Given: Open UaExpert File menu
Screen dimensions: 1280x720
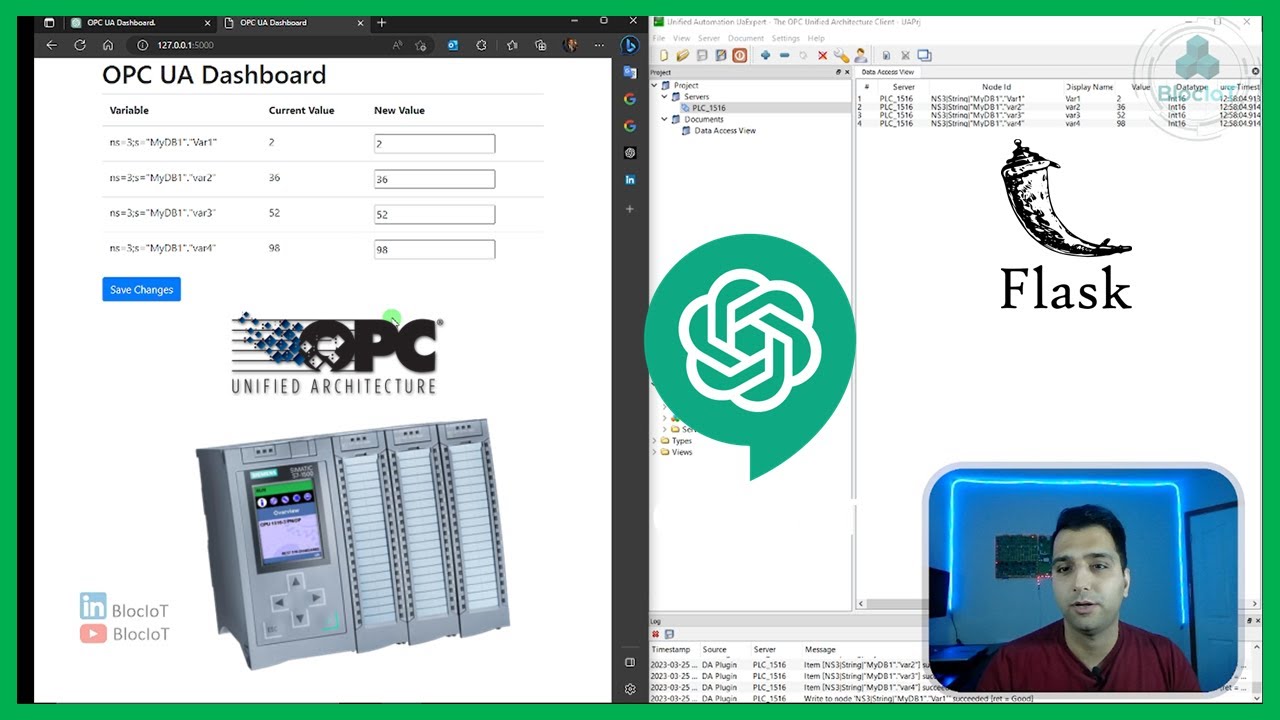Looking at the screenshot, I should click(x=659, y=38).
